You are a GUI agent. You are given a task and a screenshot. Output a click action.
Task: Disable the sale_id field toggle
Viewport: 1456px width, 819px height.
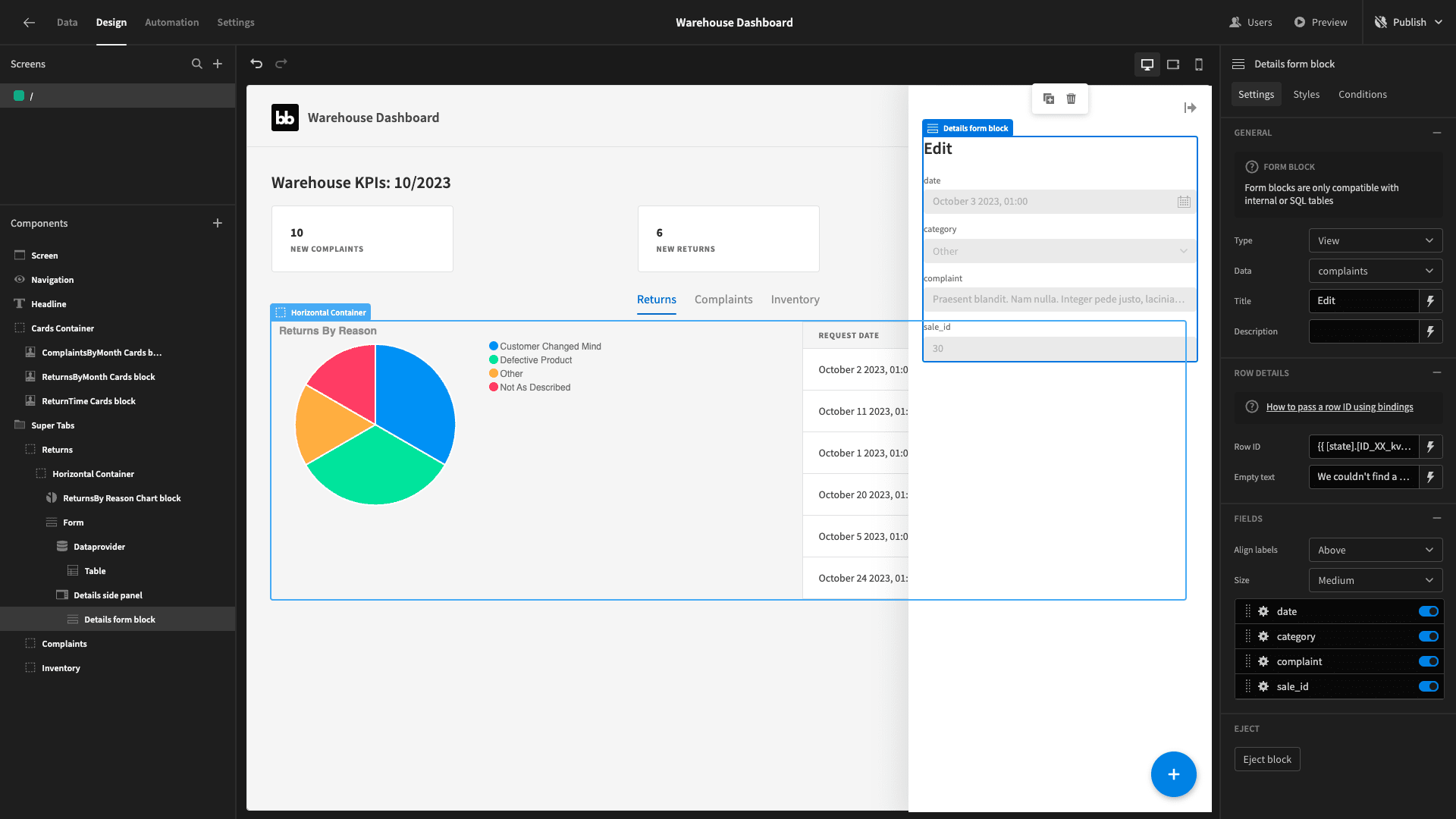1429,686
